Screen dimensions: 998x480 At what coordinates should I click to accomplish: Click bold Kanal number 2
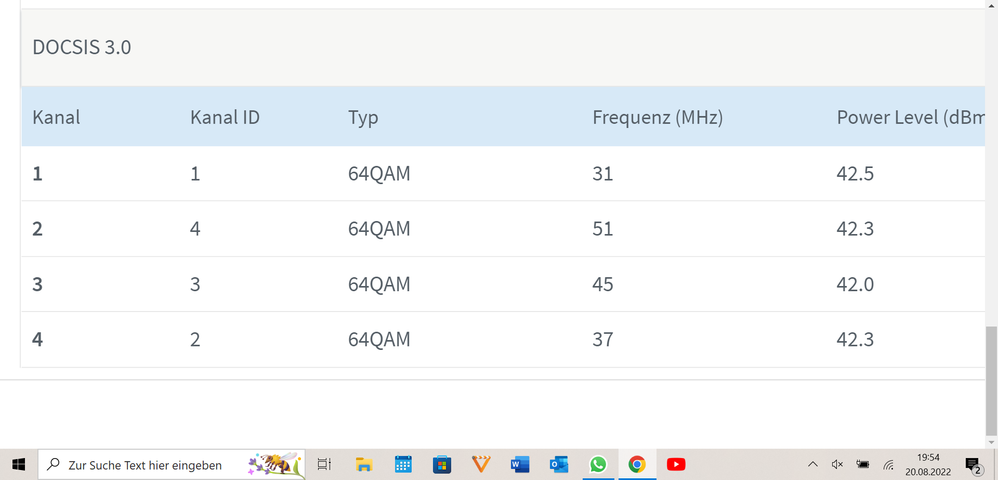click(x=38, y=229)
